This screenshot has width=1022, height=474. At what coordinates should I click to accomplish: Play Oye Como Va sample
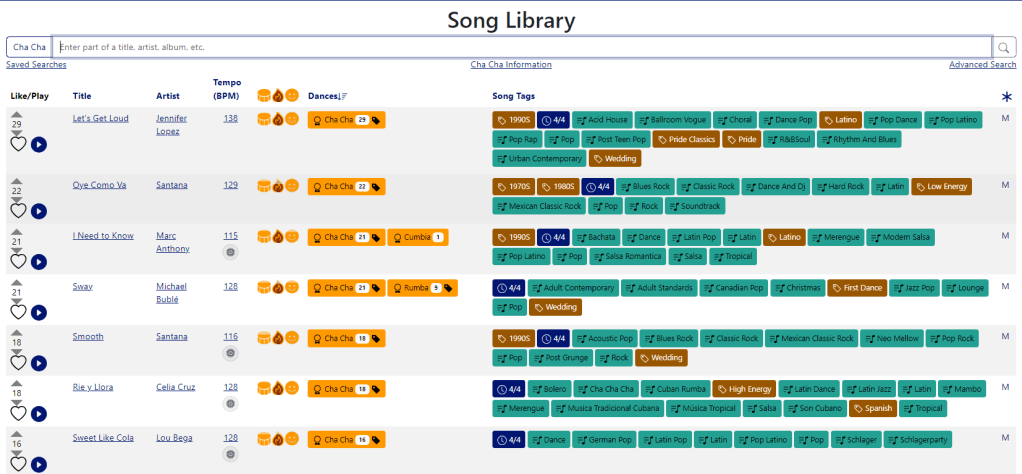point(39,211)
